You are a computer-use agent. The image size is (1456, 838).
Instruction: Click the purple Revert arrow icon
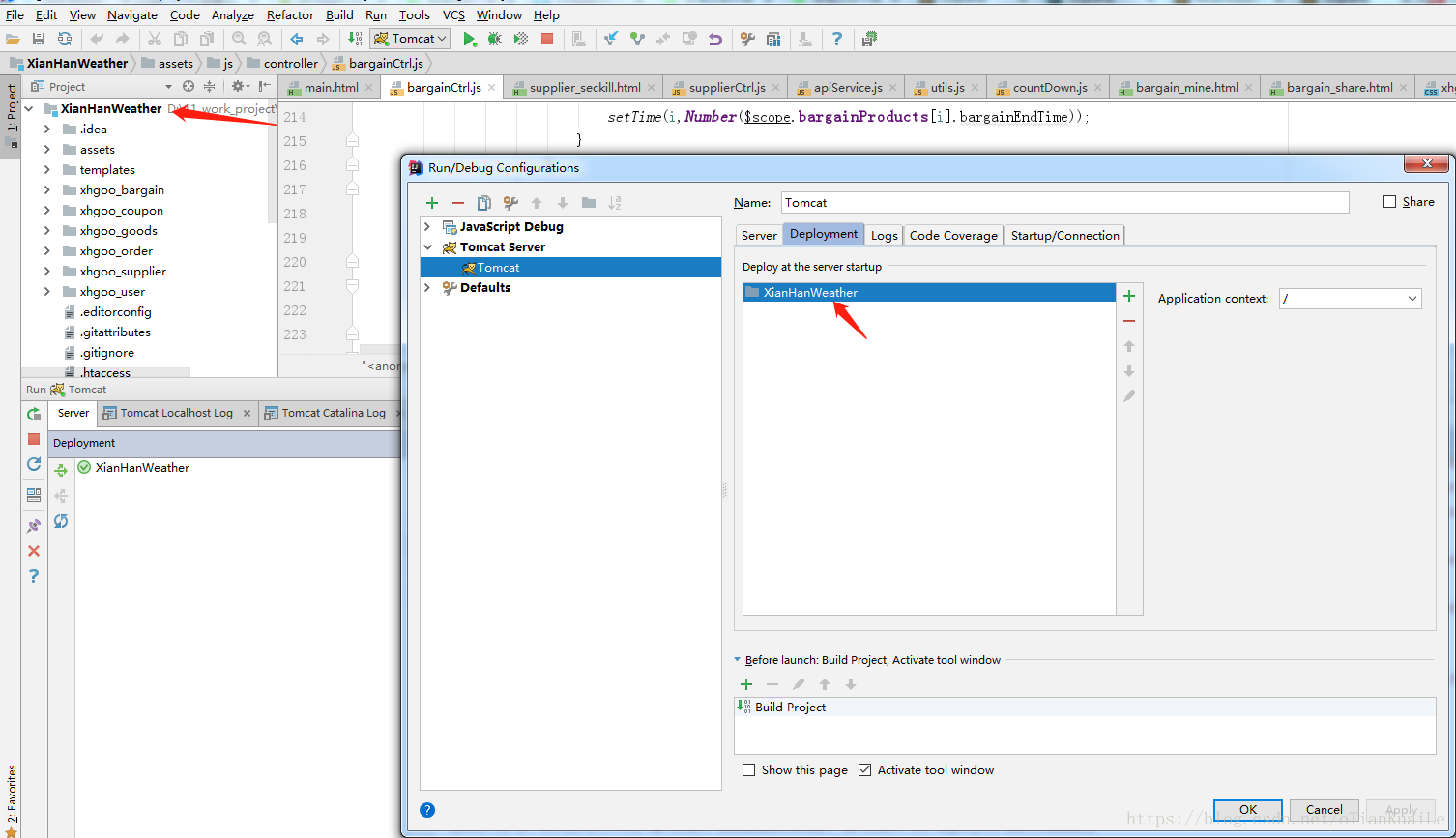(x=715, y=39)
